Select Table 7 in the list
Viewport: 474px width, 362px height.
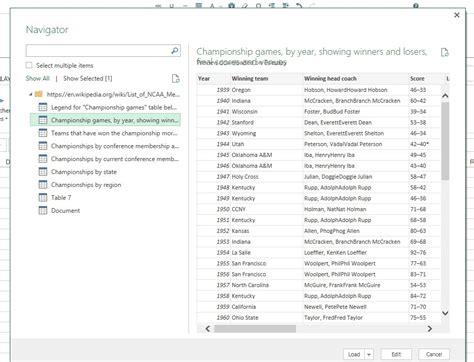coord(105,198)
